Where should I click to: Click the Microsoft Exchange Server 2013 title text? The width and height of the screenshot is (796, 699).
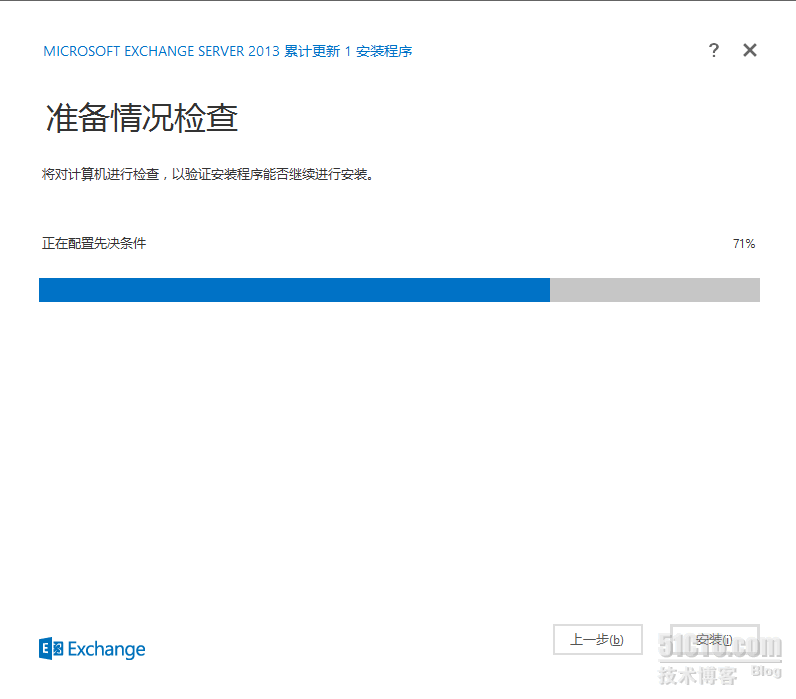[227, 51]
